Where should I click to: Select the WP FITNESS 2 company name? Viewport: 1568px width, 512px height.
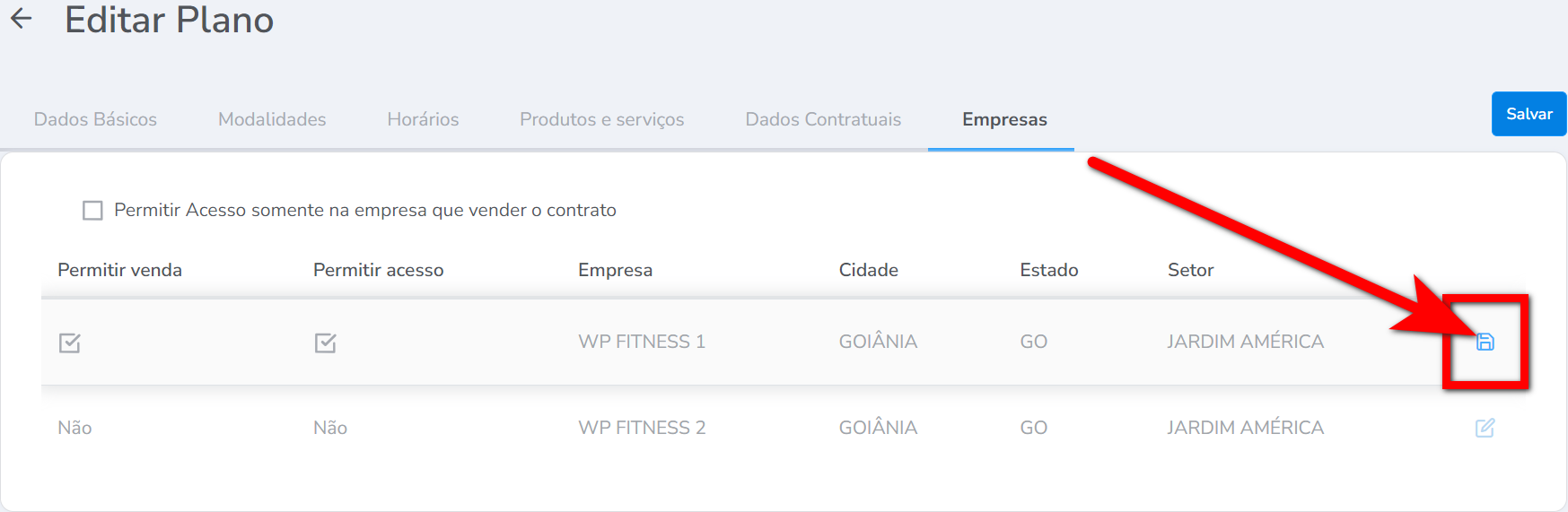click(x=642, y=428)
